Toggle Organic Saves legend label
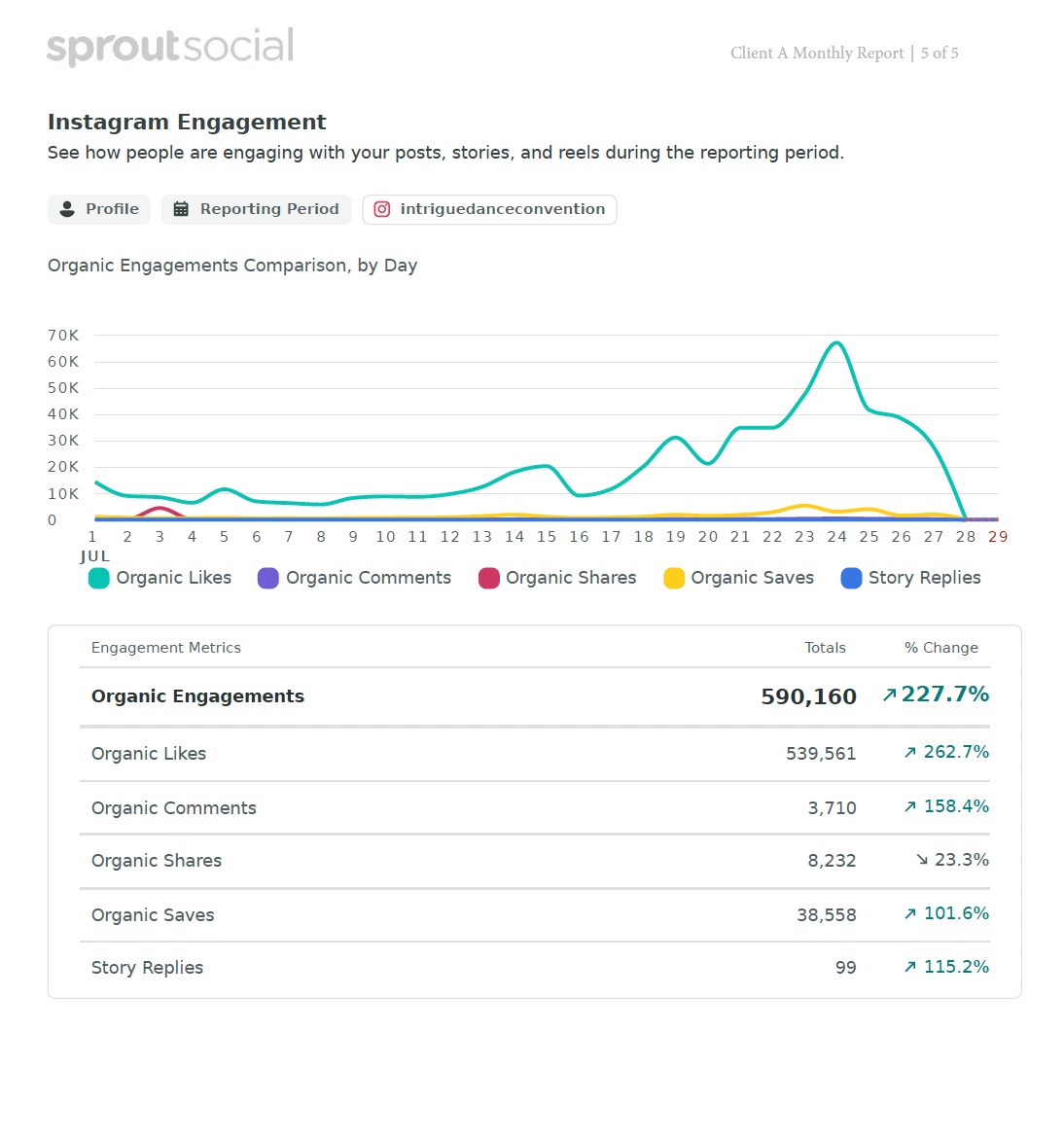1064x1140 pixels. tap(752, 578)
